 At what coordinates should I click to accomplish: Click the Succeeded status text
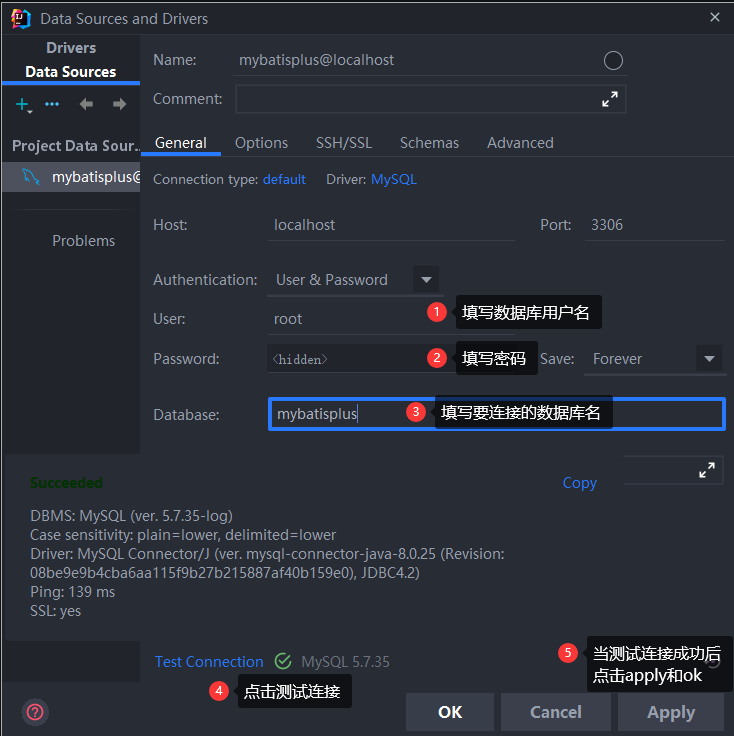click(x=66, y=483)
